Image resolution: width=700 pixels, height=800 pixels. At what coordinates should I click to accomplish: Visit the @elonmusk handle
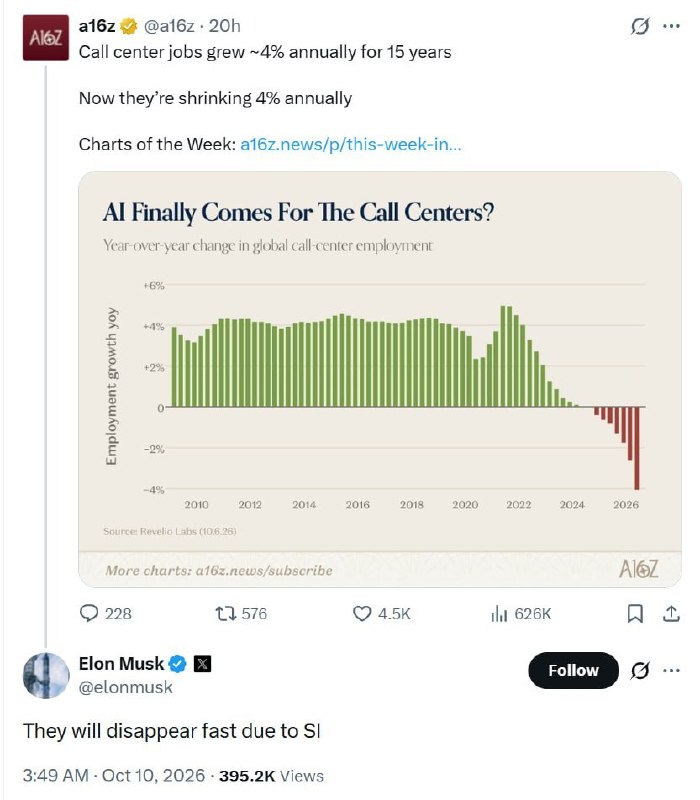point(126,687)
